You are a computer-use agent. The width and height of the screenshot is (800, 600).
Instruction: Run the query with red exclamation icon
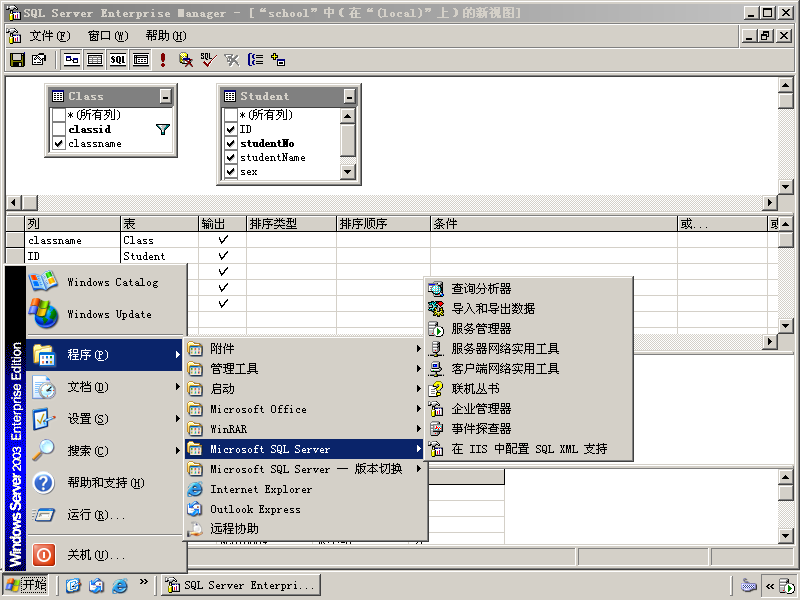[x=163, y=60]
